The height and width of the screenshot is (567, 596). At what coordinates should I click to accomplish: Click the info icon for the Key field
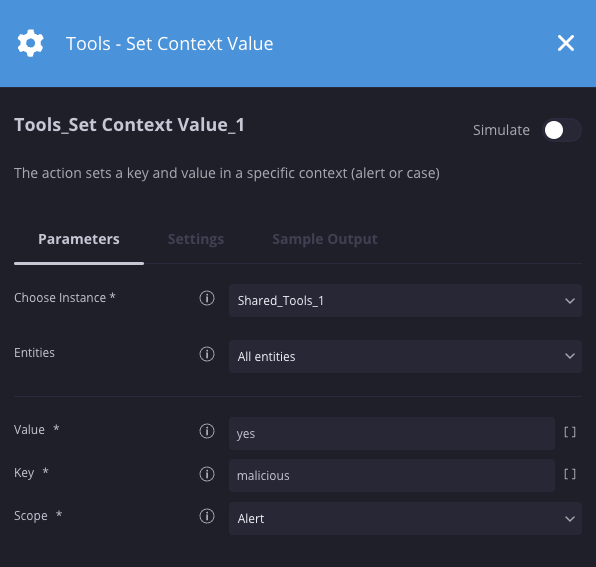tap(207, 474)
